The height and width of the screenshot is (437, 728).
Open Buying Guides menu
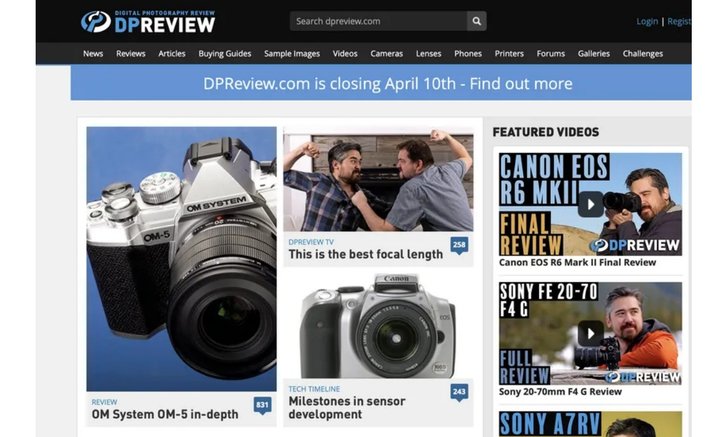(x=225, y=53)
